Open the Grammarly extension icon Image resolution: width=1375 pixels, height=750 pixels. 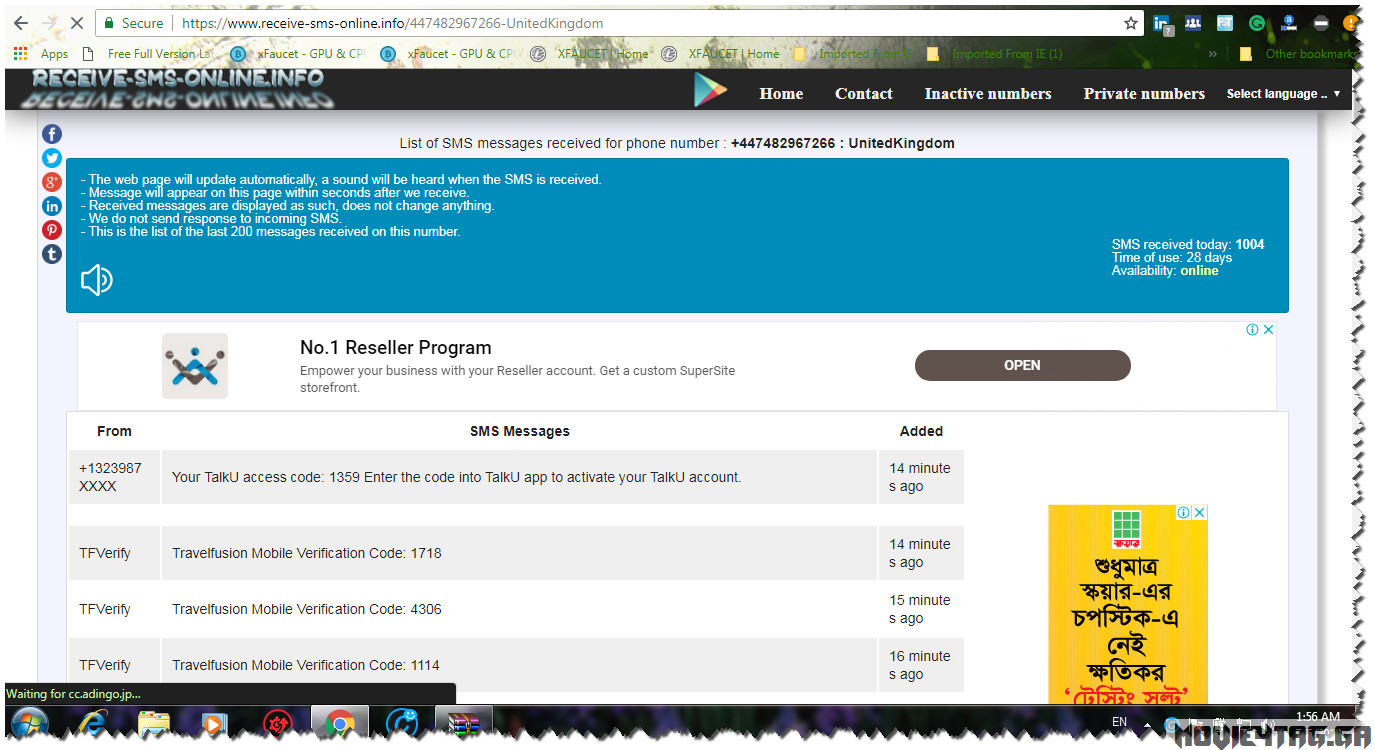click(x=1257, y=23)
